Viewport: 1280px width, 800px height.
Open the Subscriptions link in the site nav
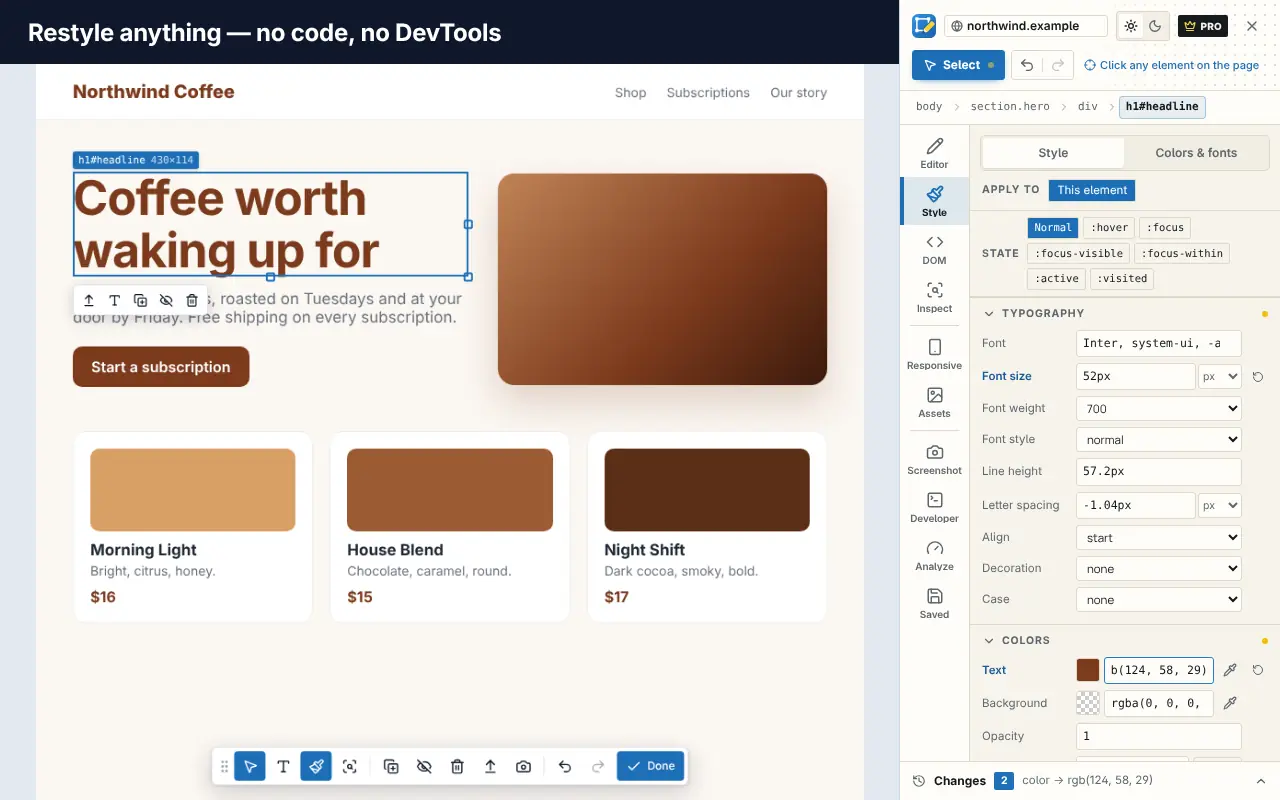click(x=708, y=93)
